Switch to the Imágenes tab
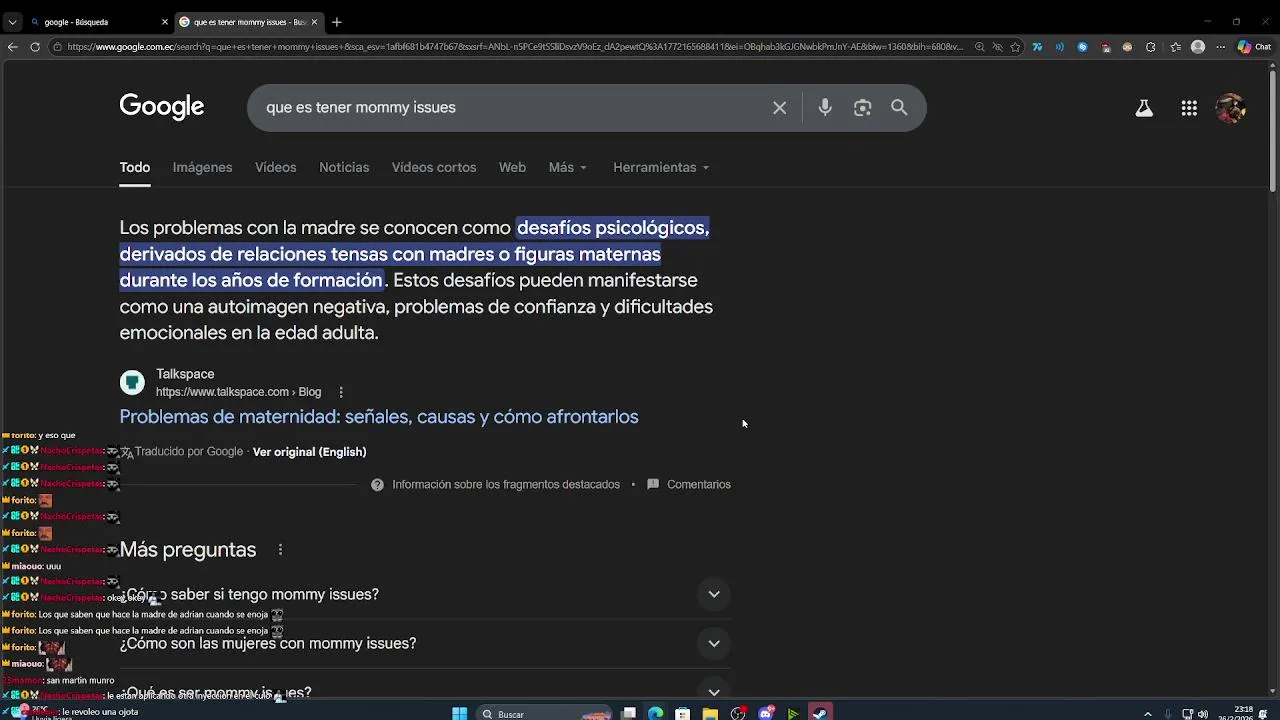The image size is (1280, 720). (x=202, y=167)
